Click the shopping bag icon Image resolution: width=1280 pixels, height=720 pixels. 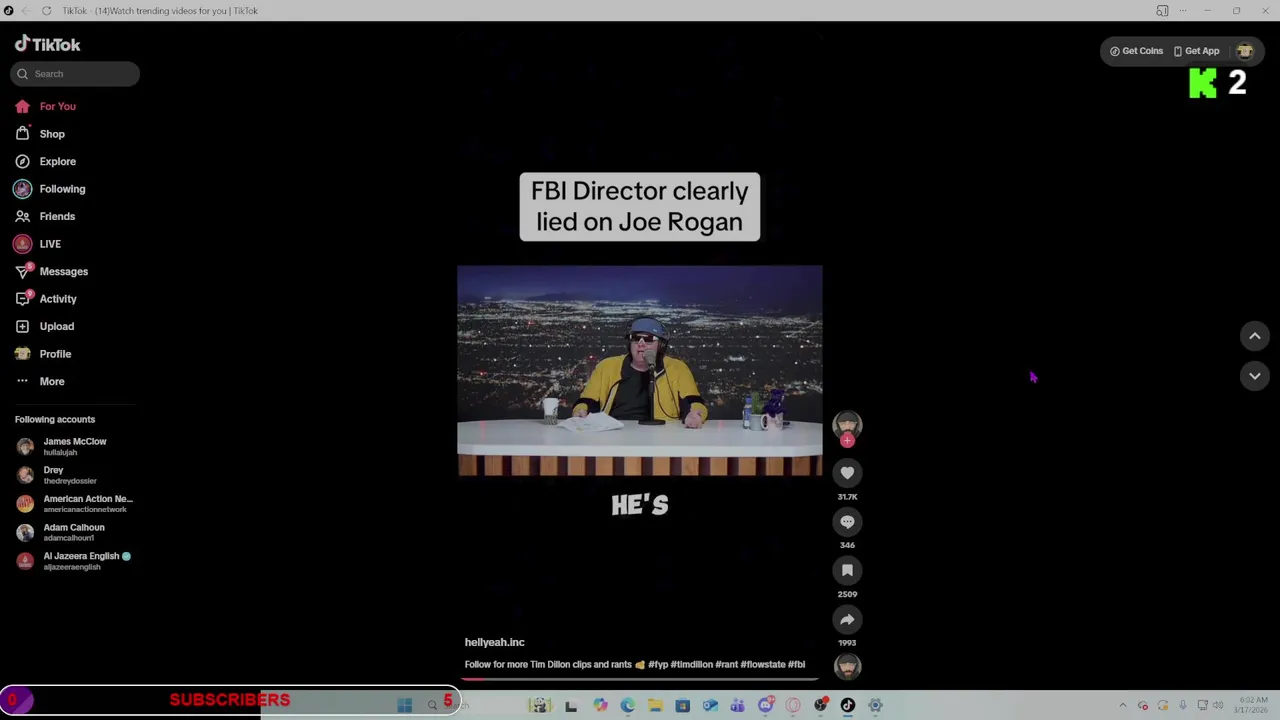click(x=22, y=134)
